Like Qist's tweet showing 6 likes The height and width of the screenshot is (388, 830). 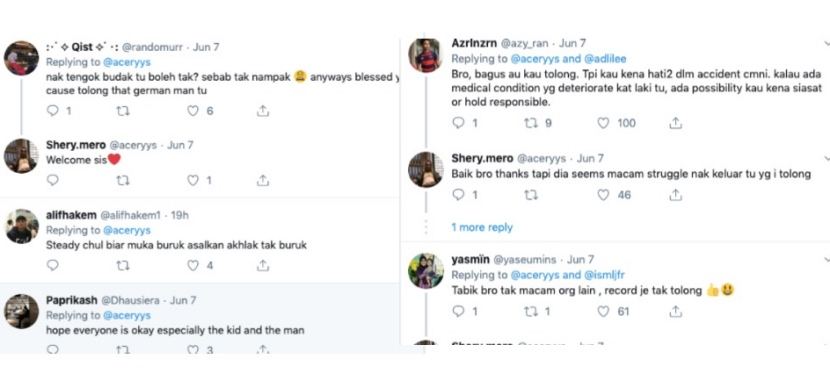(193, 111)
